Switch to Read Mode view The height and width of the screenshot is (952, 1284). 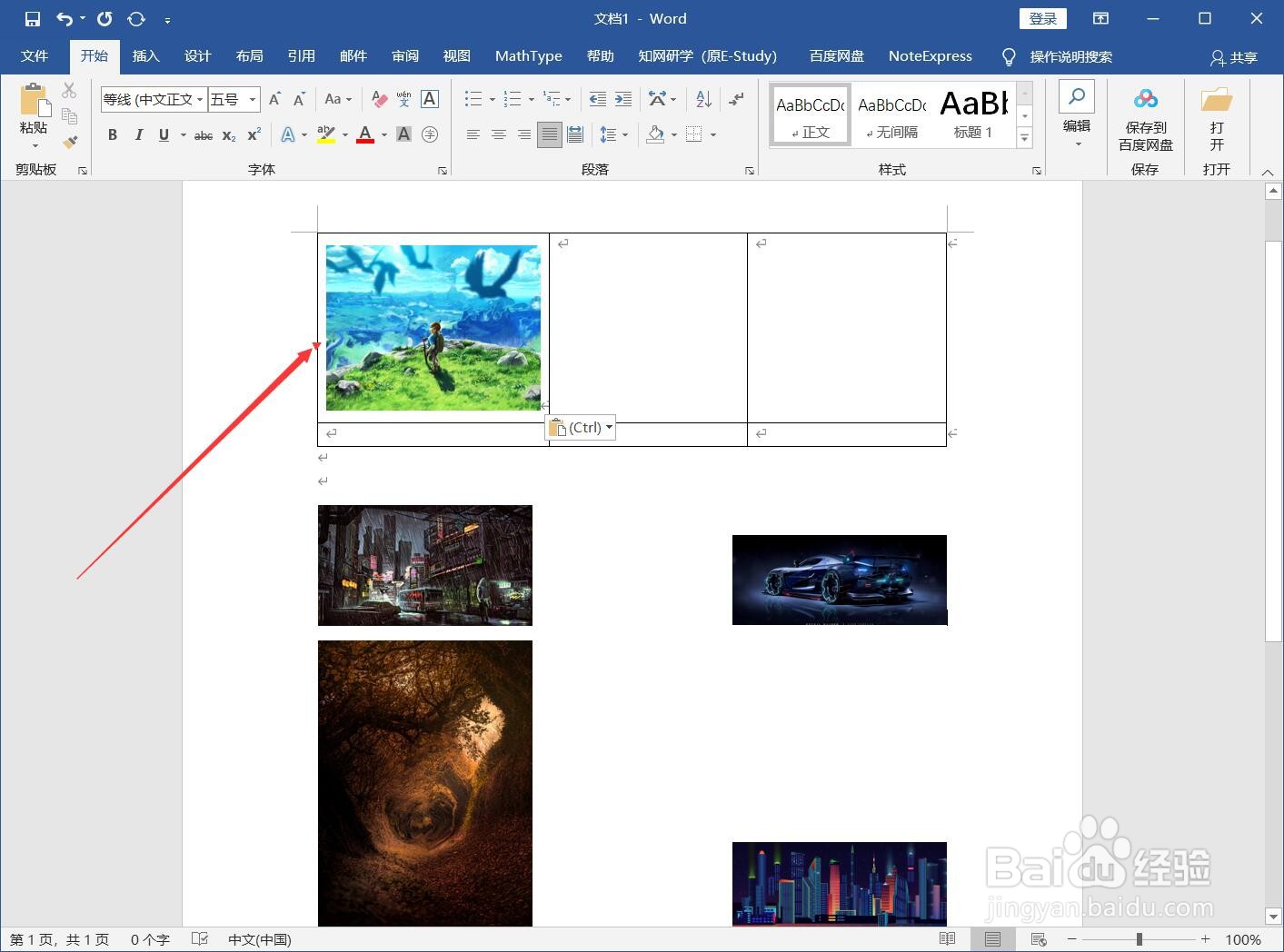pos(947,939)
